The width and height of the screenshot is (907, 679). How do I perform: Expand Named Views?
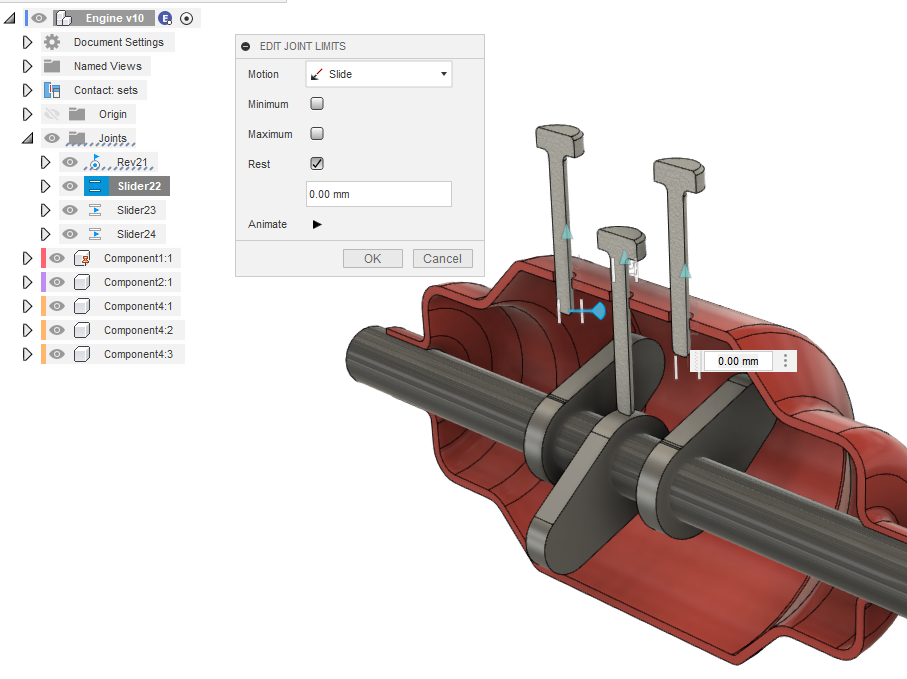(27, 66)
